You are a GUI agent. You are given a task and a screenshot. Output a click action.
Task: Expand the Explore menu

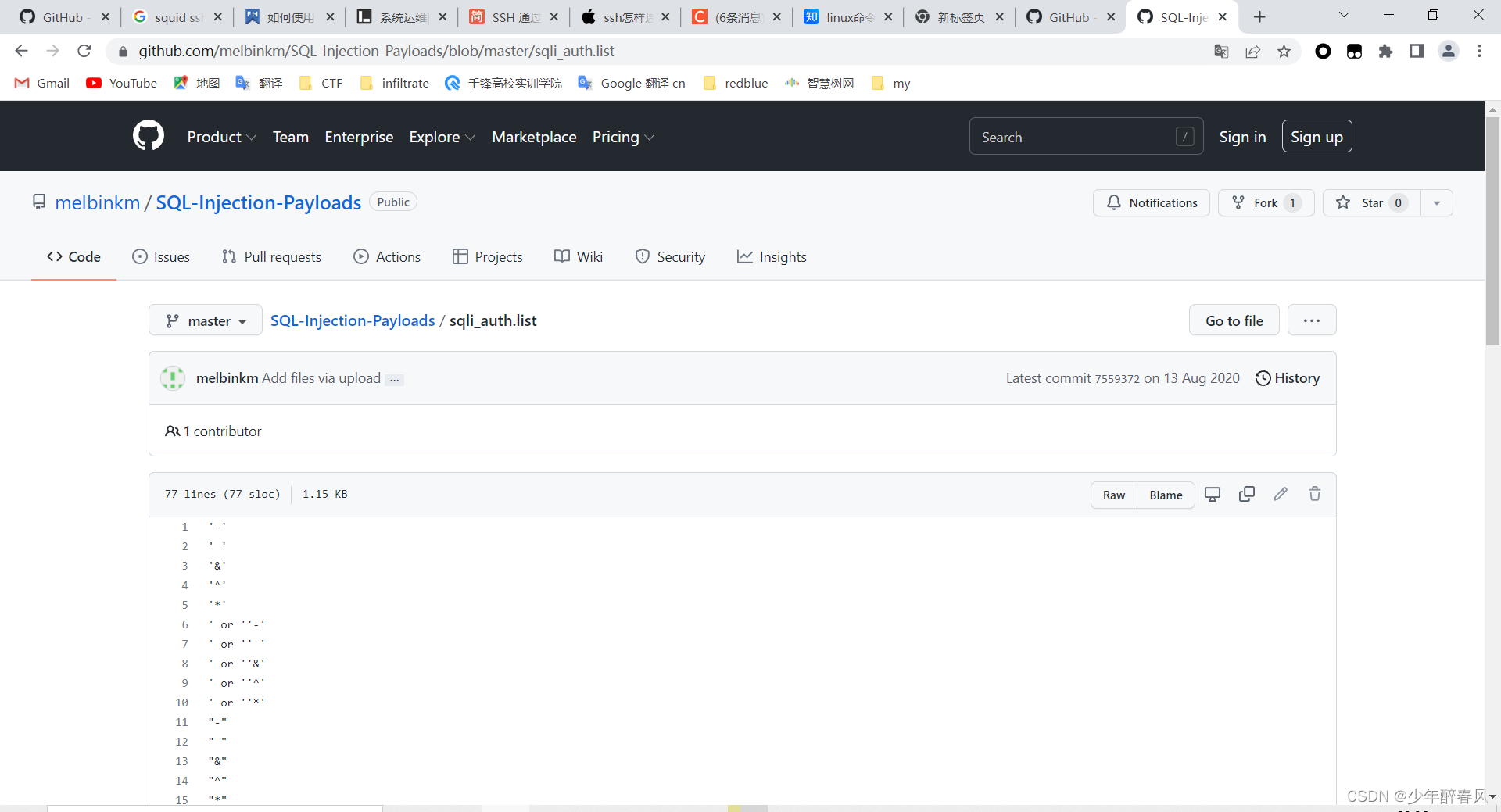coord(442,137)
